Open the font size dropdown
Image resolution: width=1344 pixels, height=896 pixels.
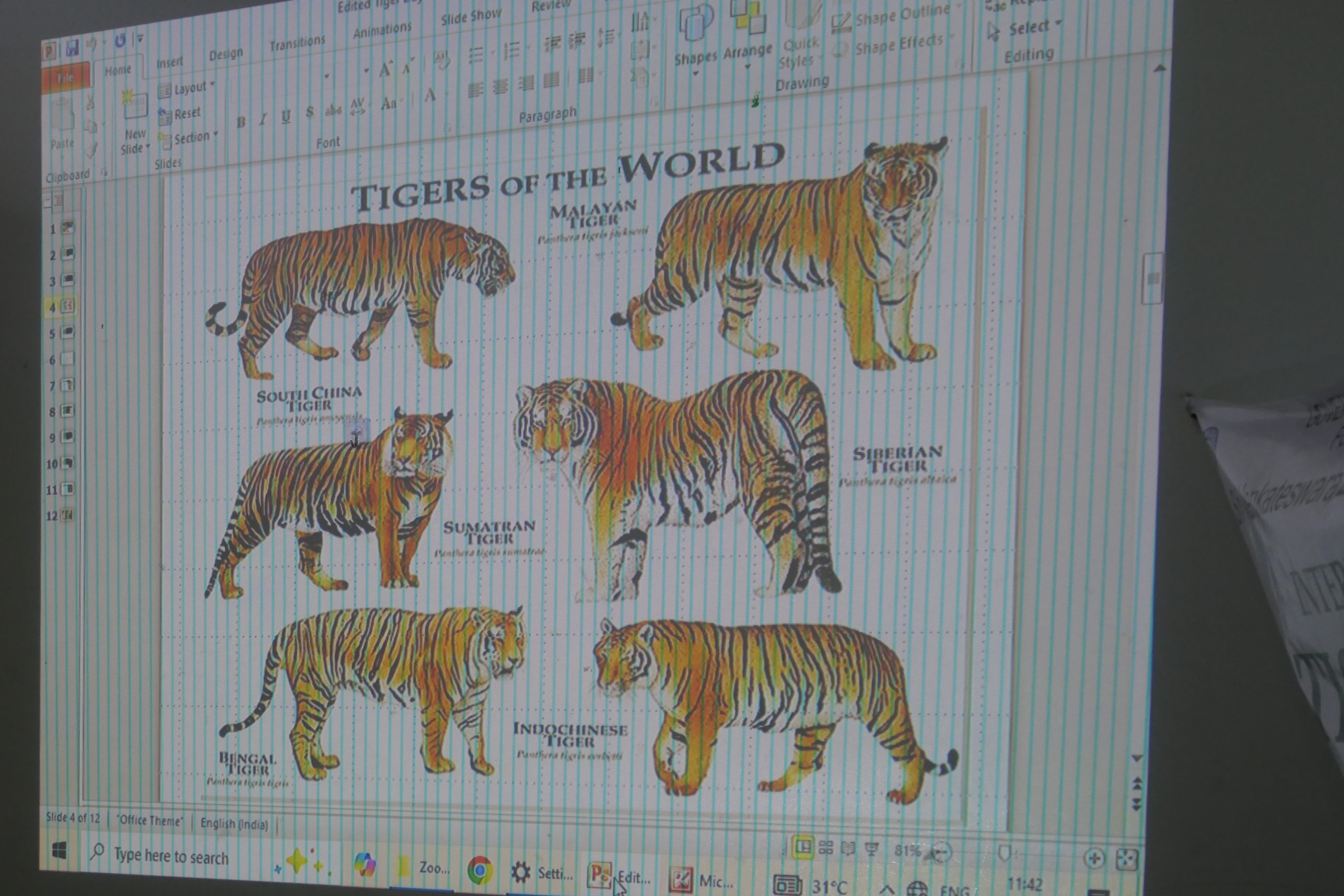point(366,71)
